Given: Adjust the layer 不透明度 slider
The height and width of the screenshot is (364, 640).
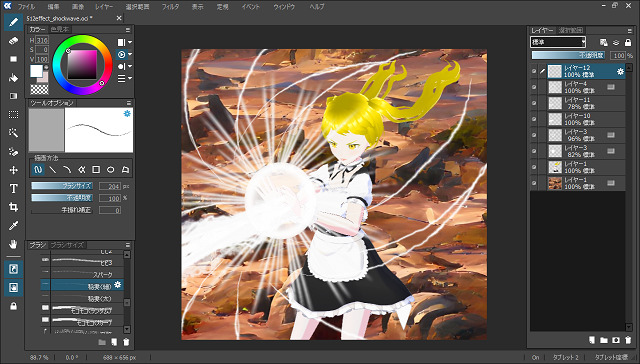Looking at the screenshot, I should (568, 55).
